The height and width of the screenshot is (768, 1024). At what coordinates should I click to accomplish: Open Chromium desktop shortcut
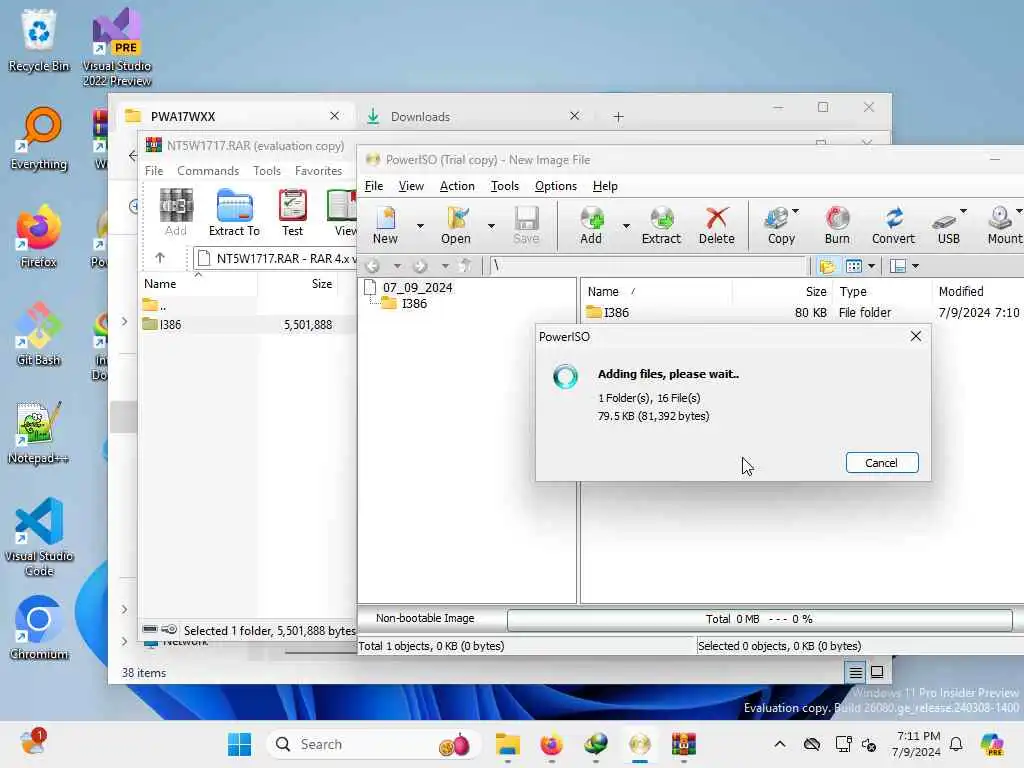click(x=39, y=628)
